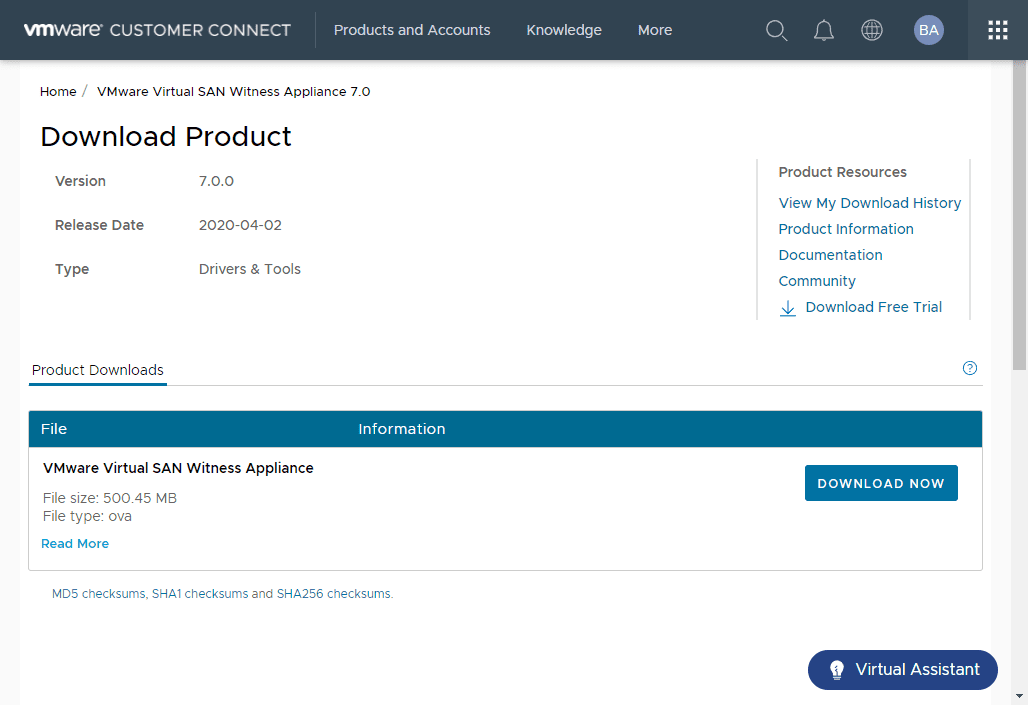Click the help question mark icon

pyautogui.click(x=970, y=368)
